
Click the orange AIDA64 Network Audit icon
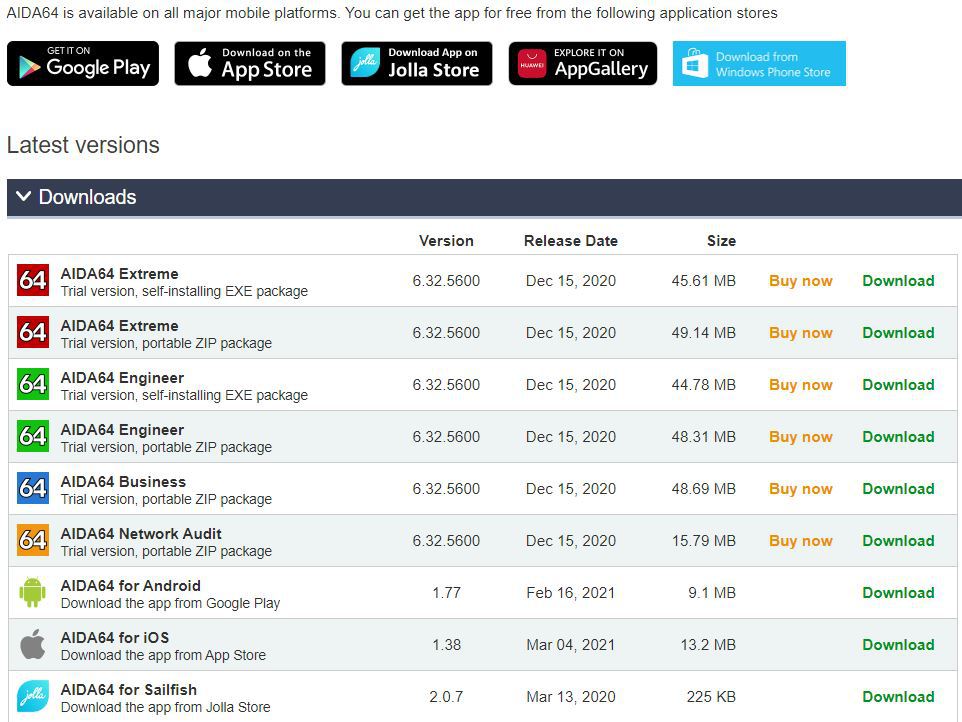(33, 540)
